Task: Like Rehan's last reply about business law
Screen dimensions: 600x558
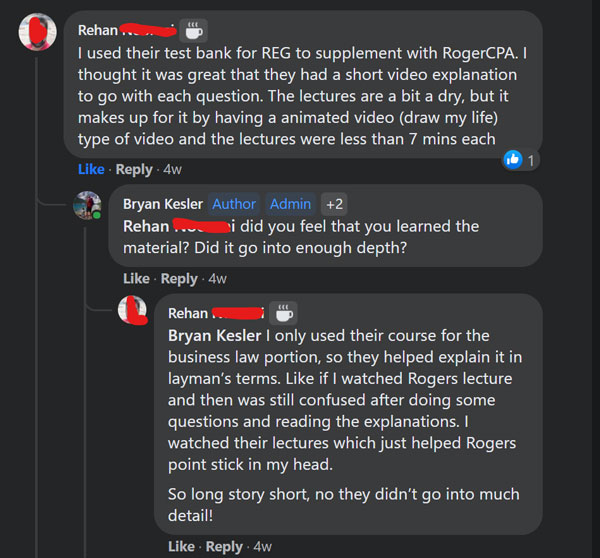Action: (x=181, y=547)
